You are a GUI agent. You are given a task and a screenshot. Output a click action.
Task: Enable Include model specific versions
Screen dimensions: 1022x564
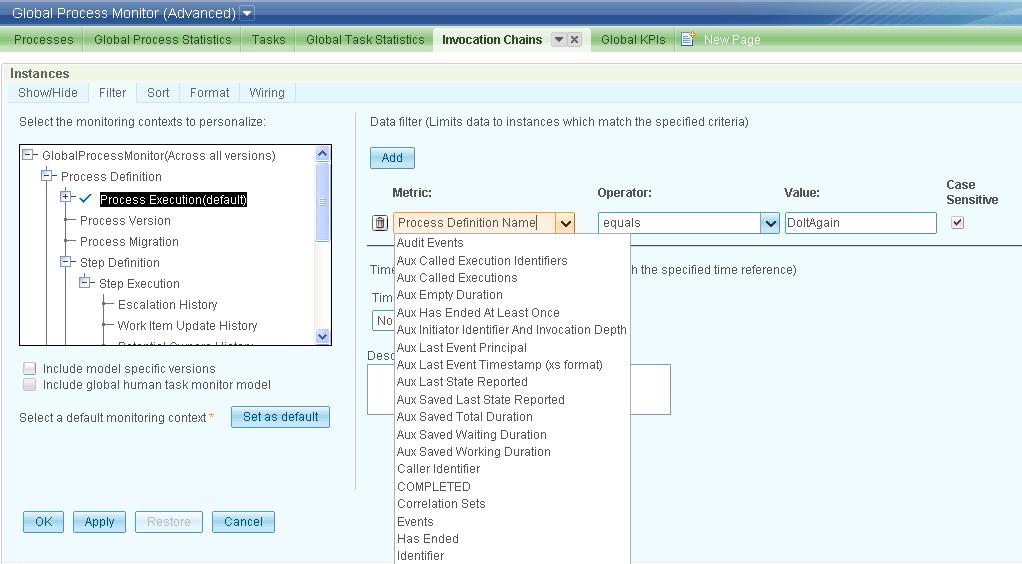[29, 368]
